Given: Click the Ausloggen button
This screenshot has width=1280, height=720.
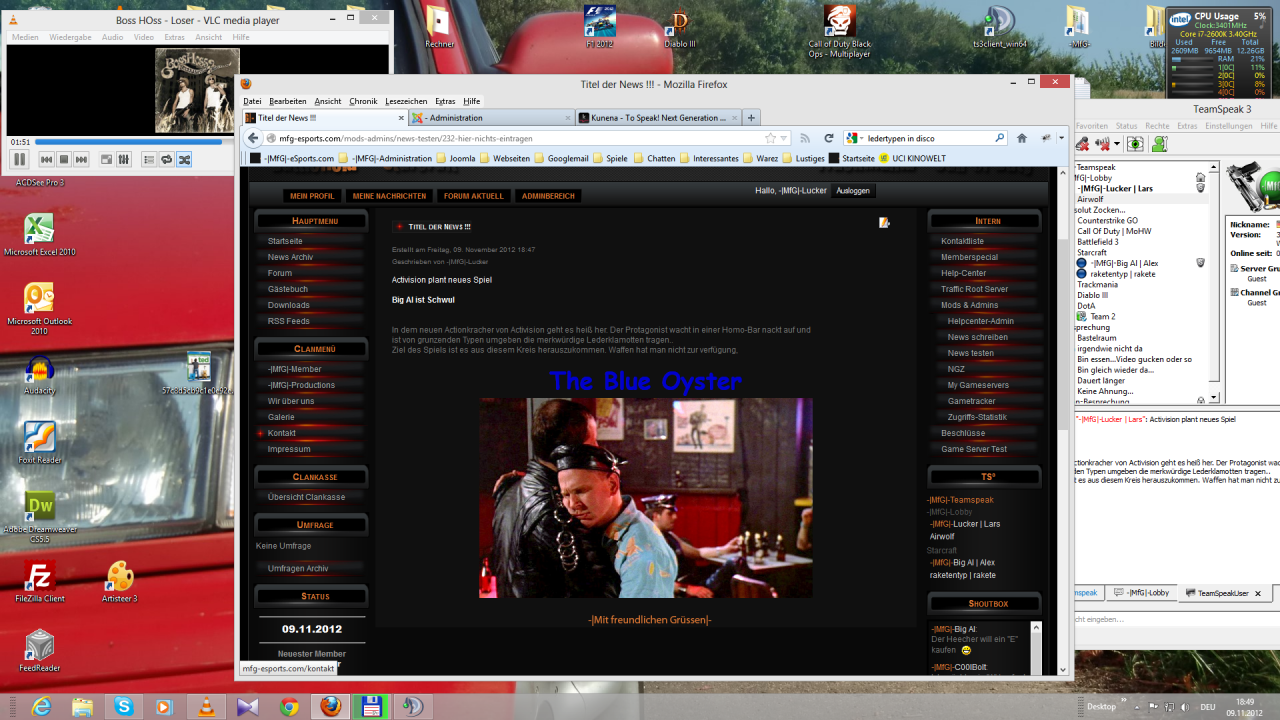Looking at the screenshot, I should [x=852, y=191].
